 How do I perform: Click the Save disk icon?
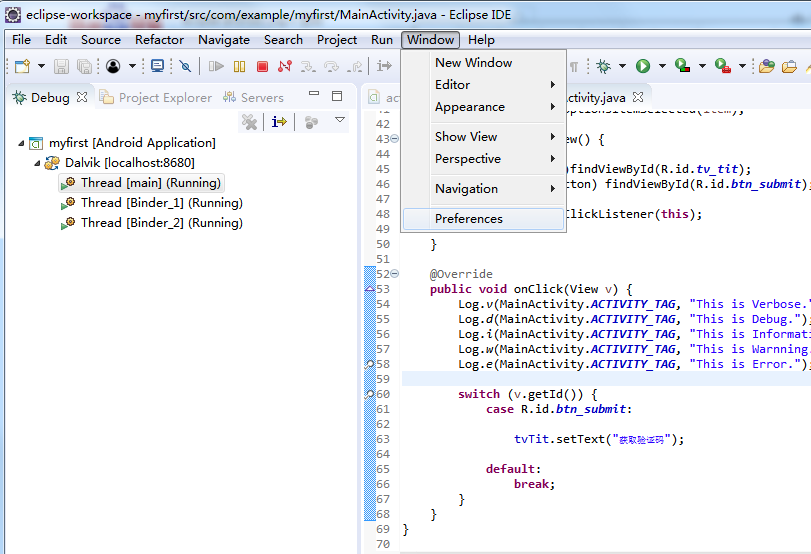[x=62, y=66]
